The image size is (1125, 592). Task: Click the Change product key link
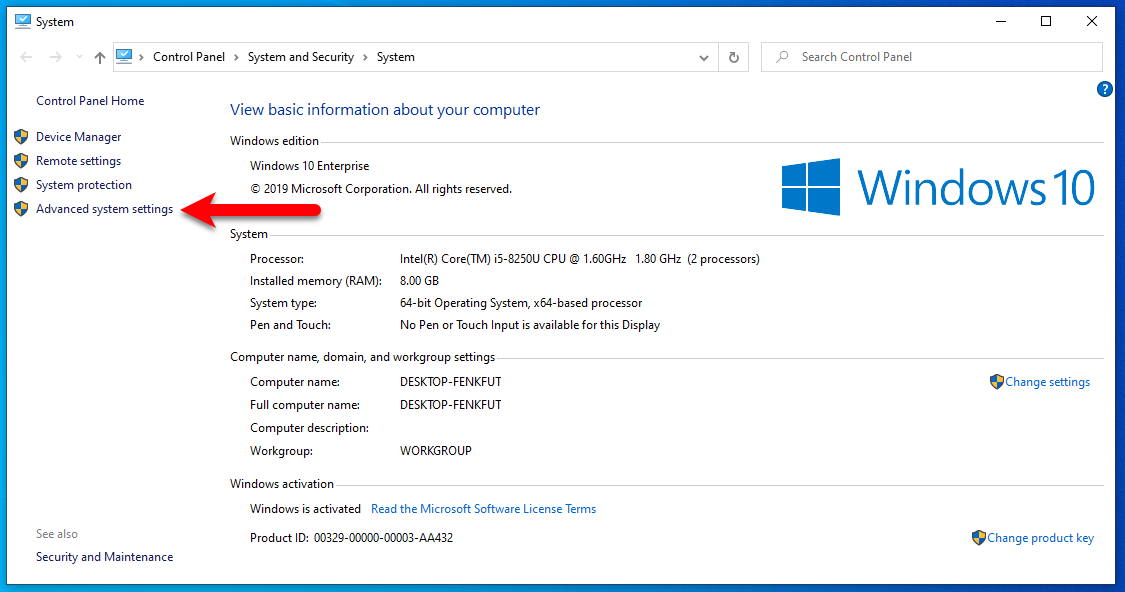point(1040,538)
